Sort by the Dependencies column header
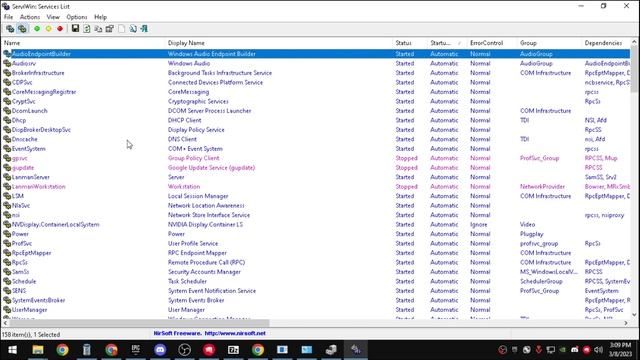 point(606,43)
